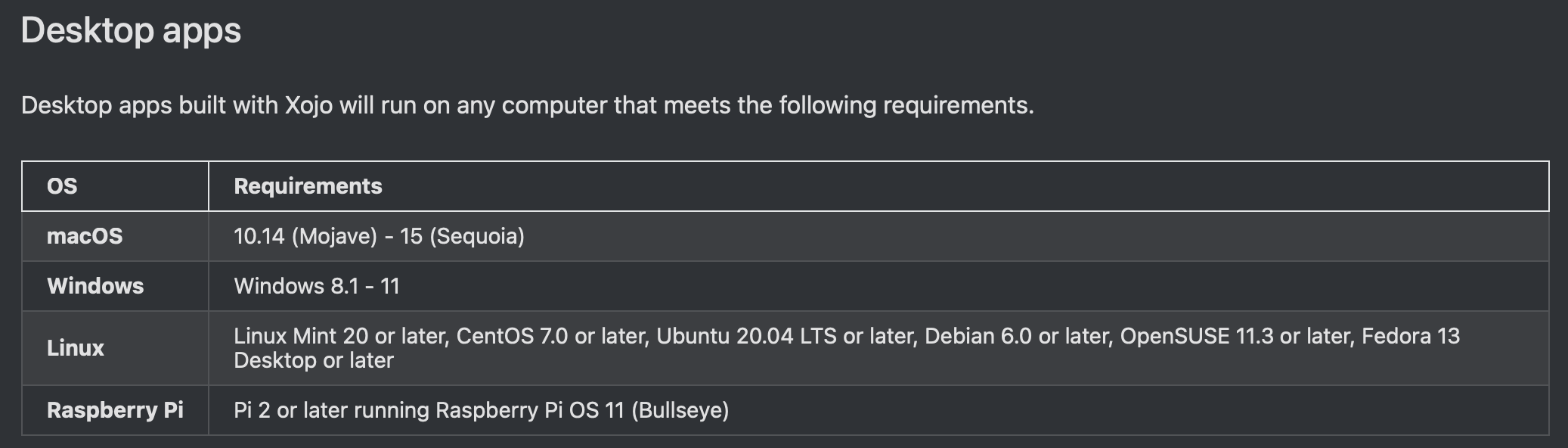Screen dimensions: 1568x448
Task: Click the OS column header
Action: point(62,186)
